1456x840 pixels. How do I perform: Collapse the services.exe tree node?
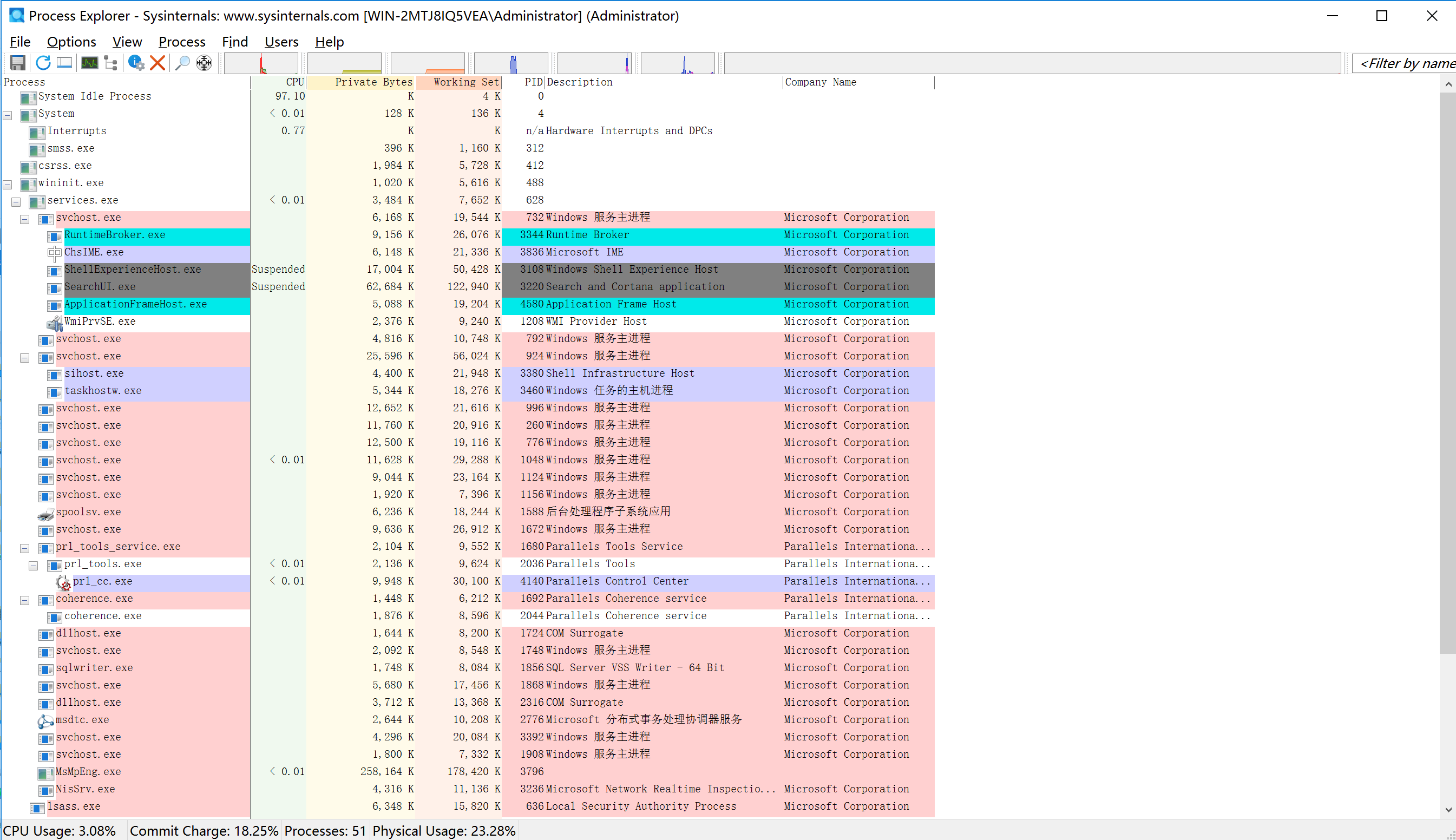click(x=16, y=202)
